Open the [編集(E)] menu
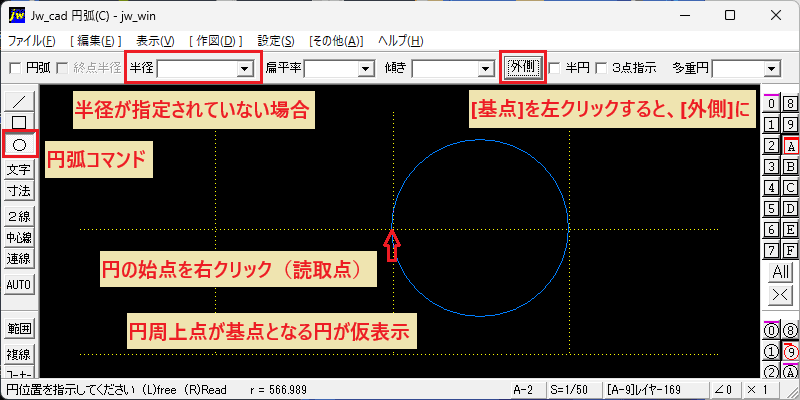 pyautogui.click(x=95, y=41)
